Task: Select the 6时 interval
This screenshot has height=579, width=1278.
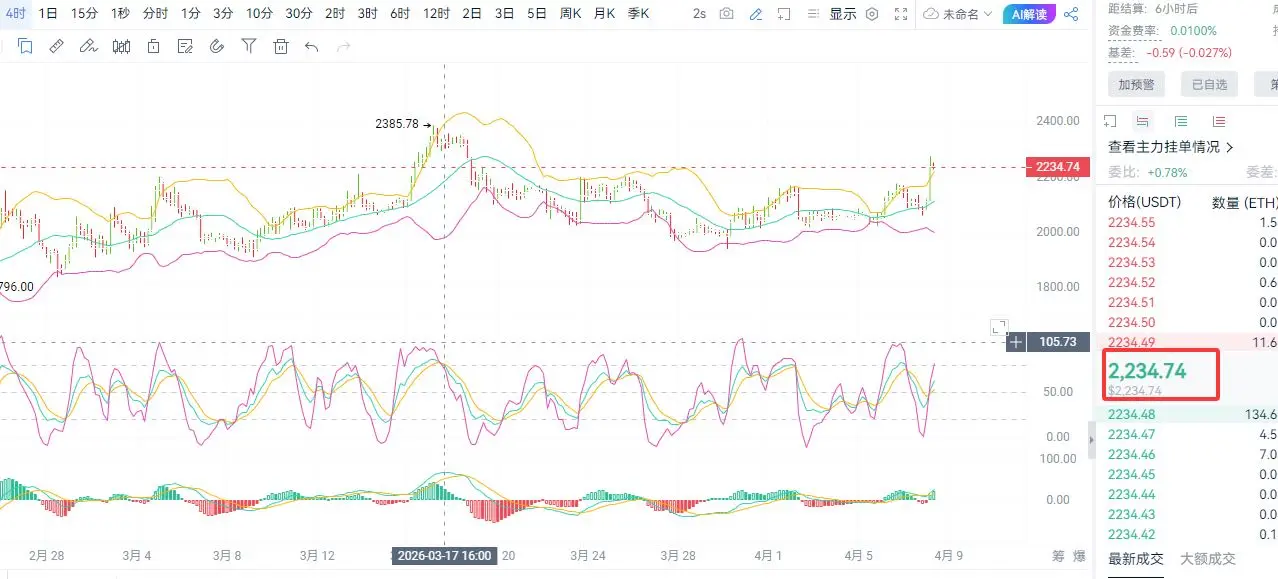Action: point(399,14)
